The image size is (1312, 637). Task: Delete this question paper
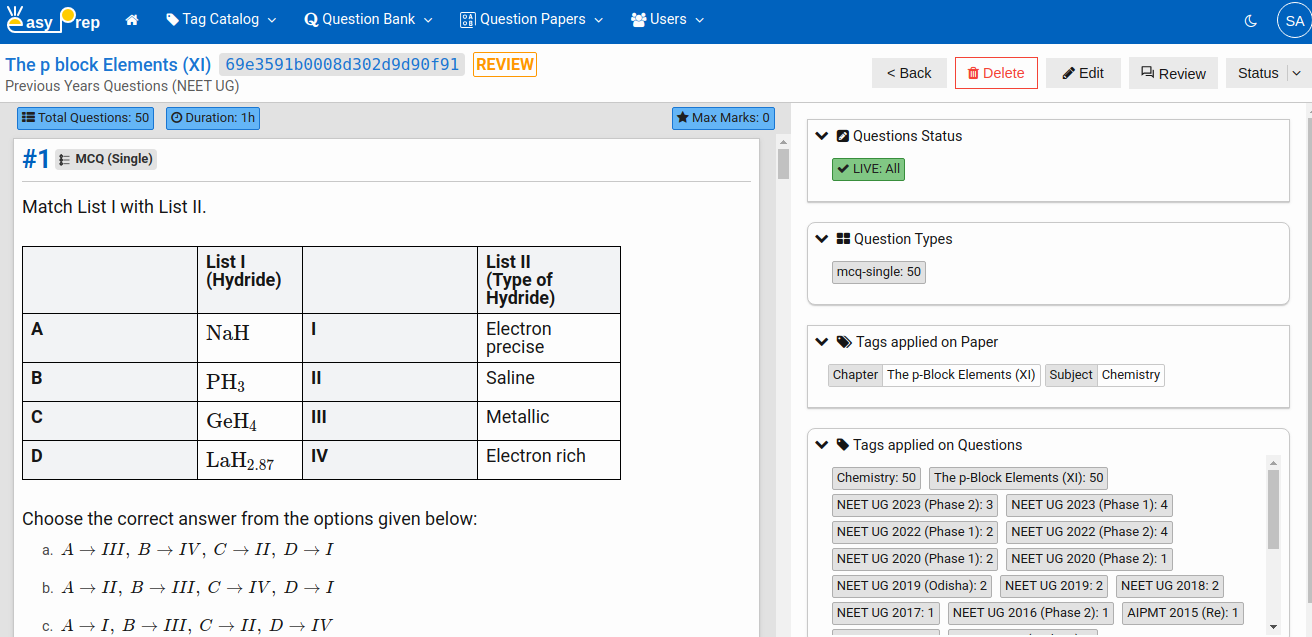[x=996, y=73]
